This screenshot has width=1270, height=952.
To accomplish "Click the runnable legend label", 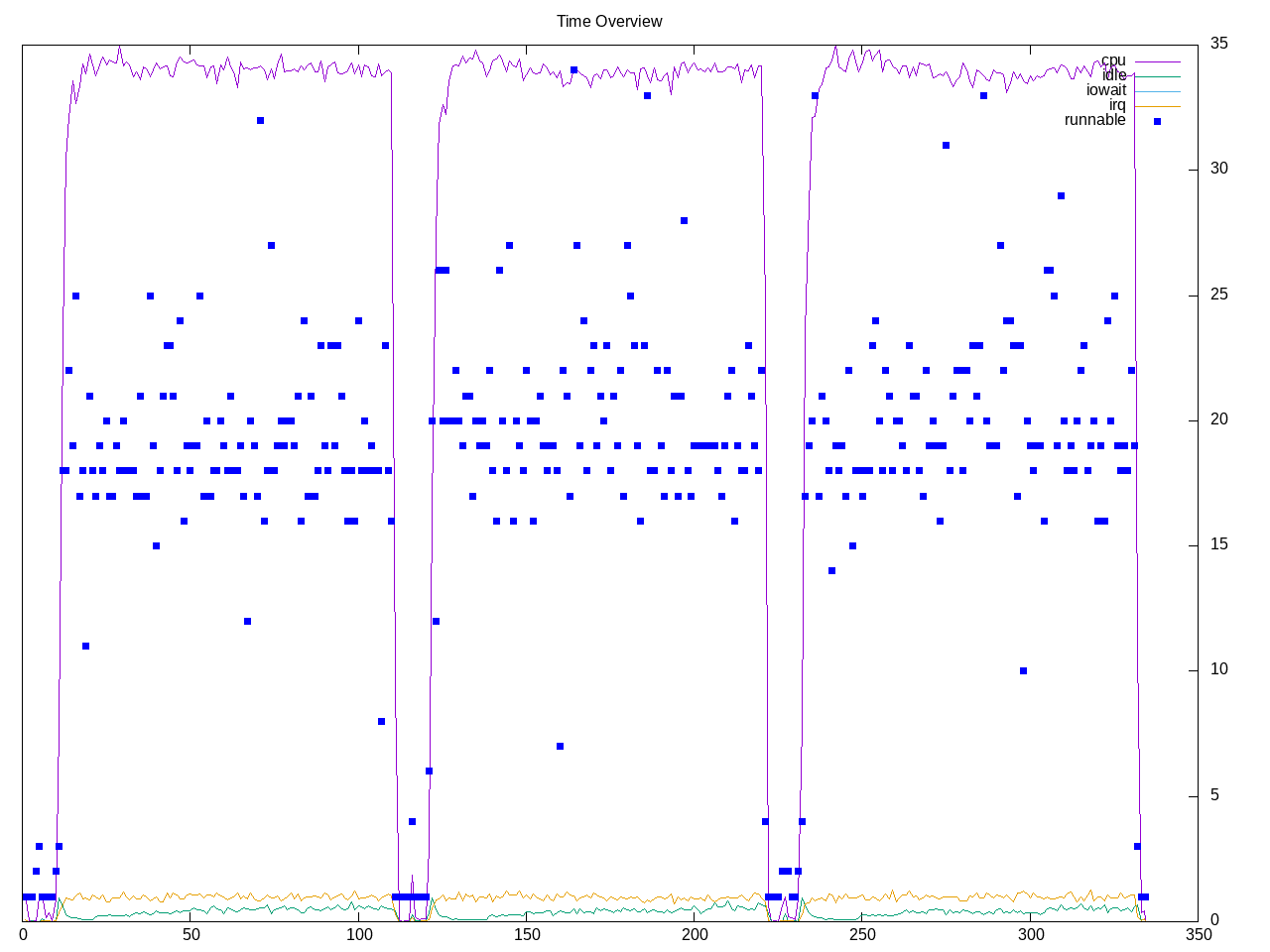I will [1094, 120].
